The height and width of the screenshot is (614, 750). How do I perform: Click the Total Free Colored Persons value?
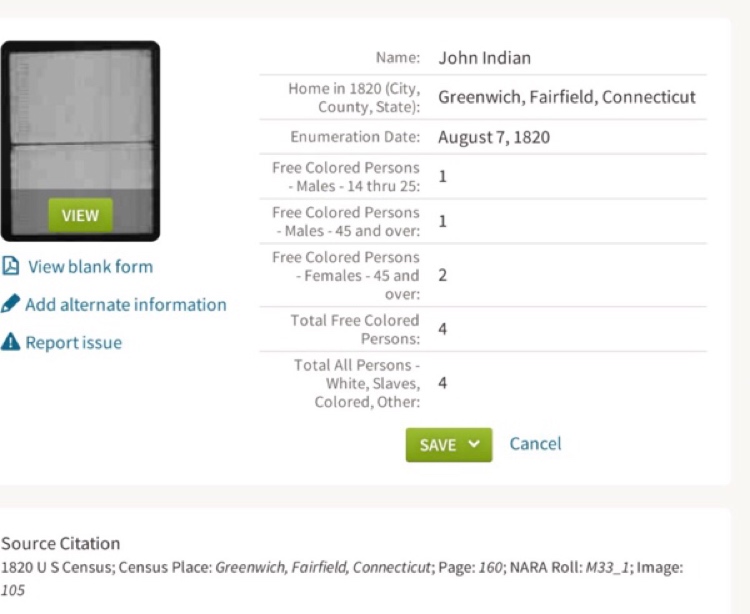443,328
